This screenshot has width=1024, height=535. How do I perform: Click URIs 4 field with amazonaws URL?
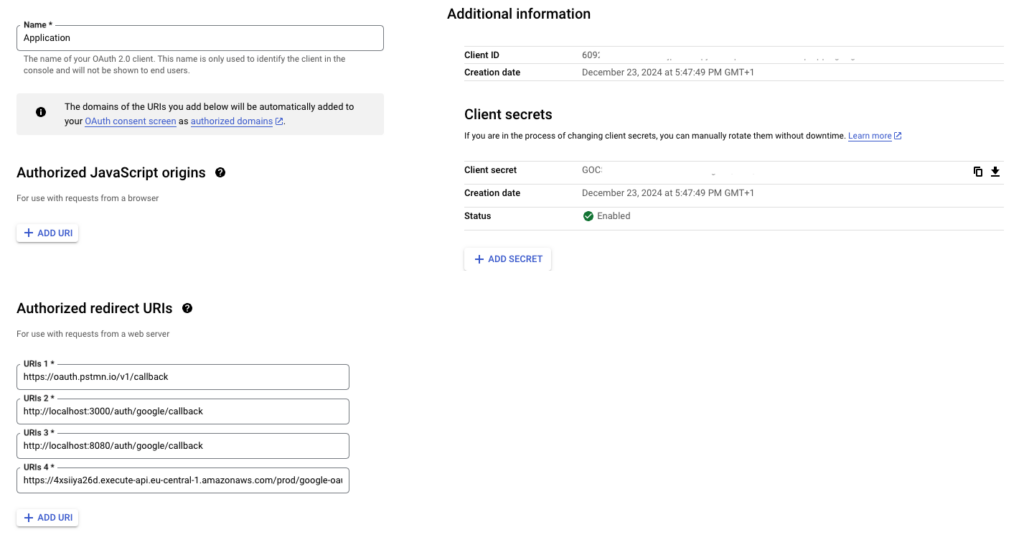point(183,480)
